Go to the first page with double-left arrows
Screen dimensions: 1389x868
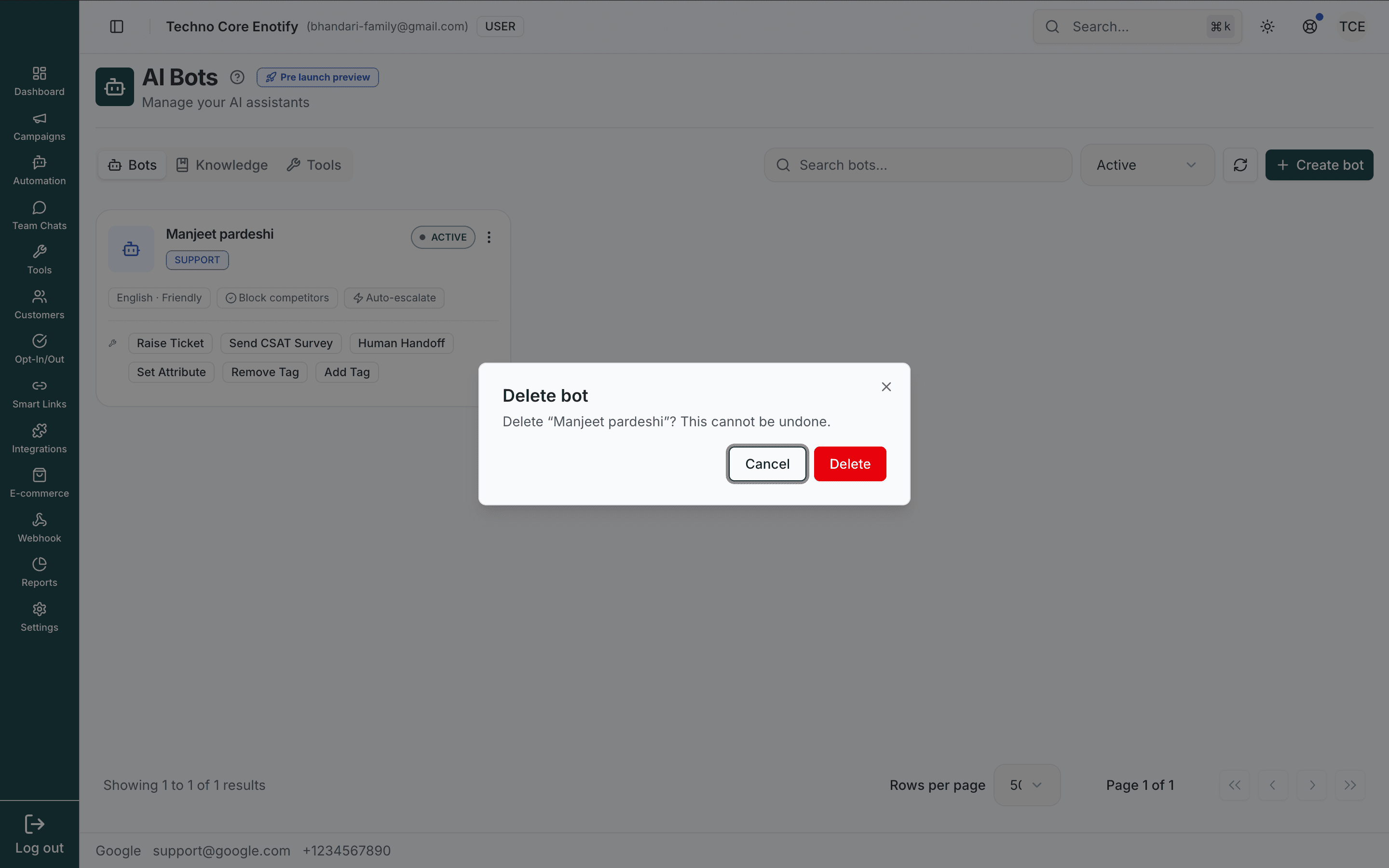pyautogui.click(x=1235, y=785)
